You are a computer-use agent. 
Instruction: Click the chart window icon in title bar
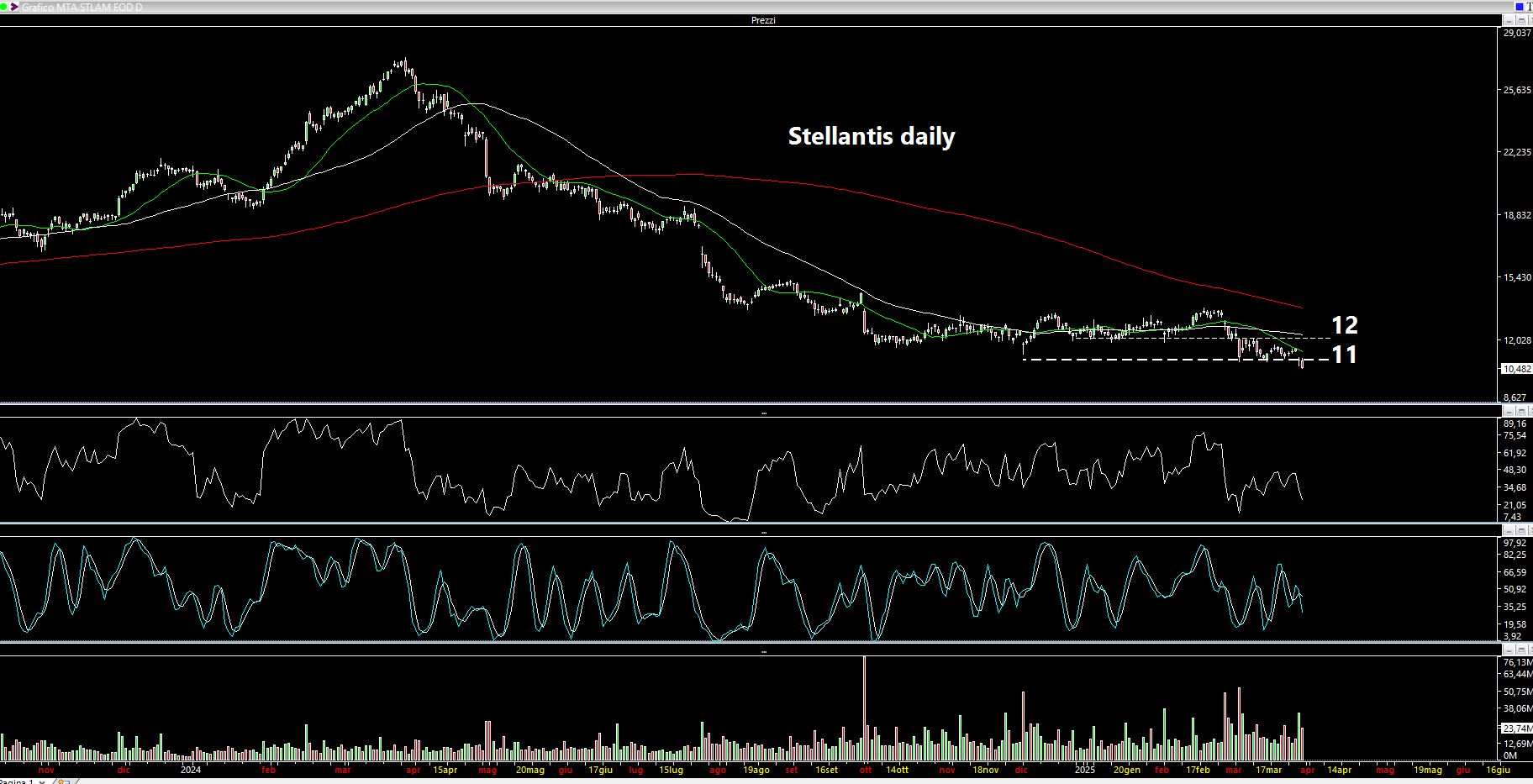click(x=13, y=7)
